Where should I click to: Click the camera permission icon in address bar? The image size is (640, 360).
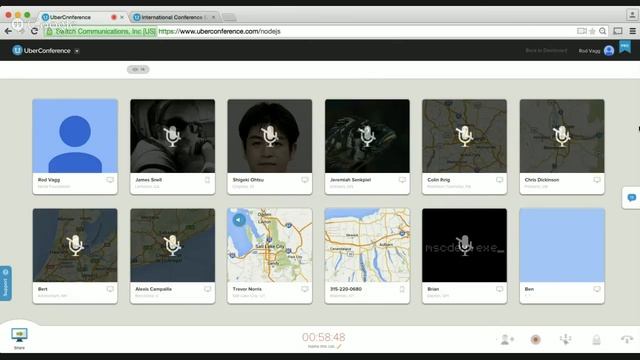(x=582, y=31)
